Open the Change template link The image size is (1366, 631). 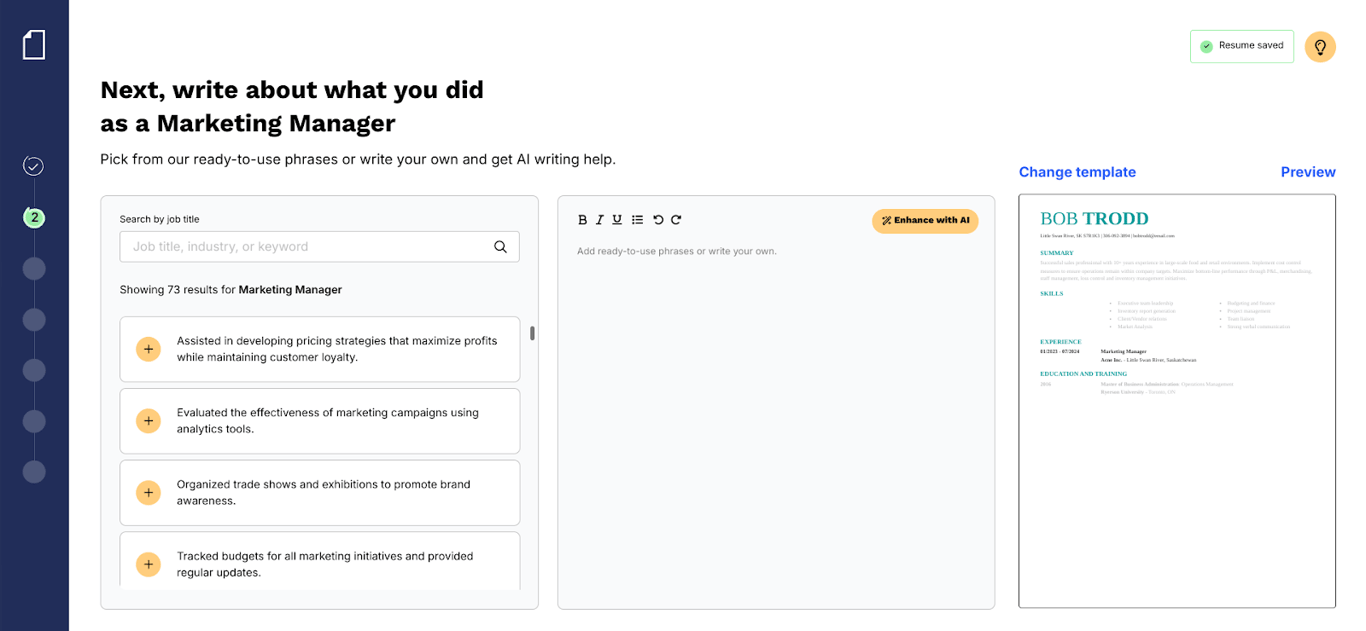1077,172
